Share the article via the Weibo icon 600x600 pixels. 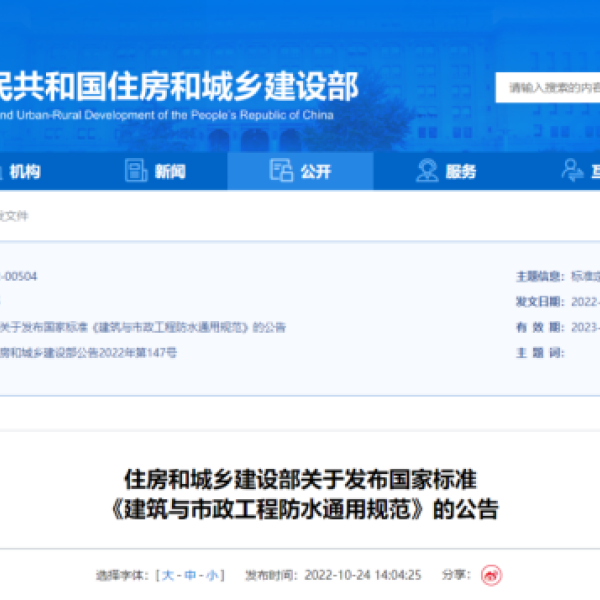[x=491, y=575]
